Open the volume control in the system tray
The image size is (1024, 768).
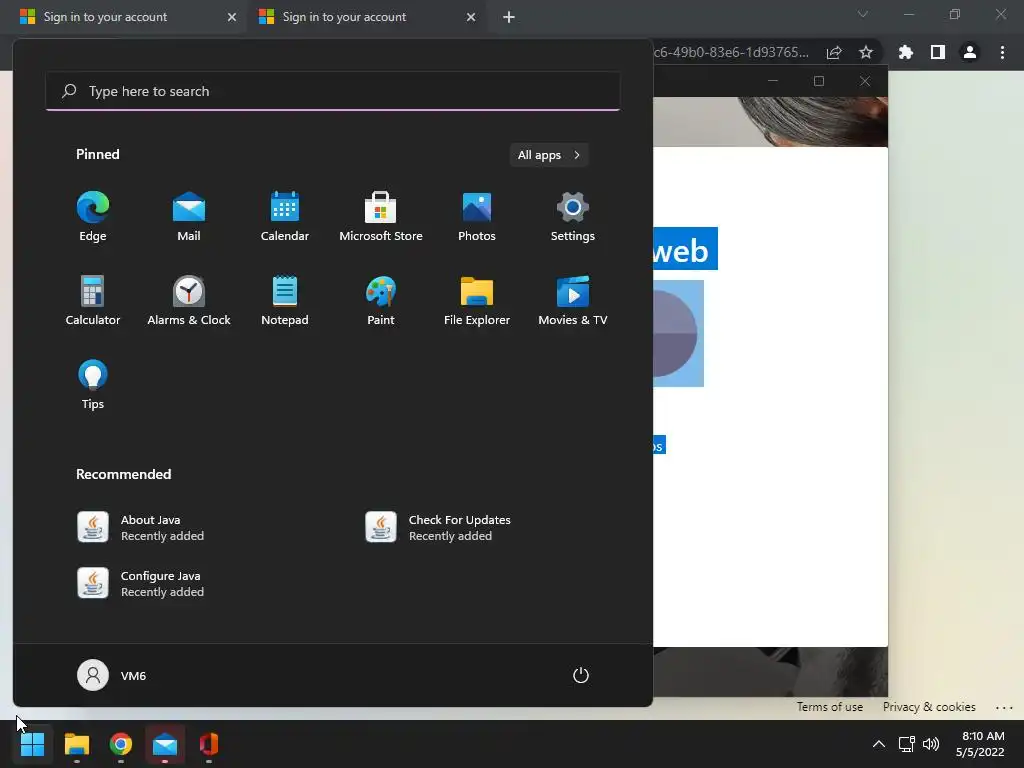(x=931, y=744)
